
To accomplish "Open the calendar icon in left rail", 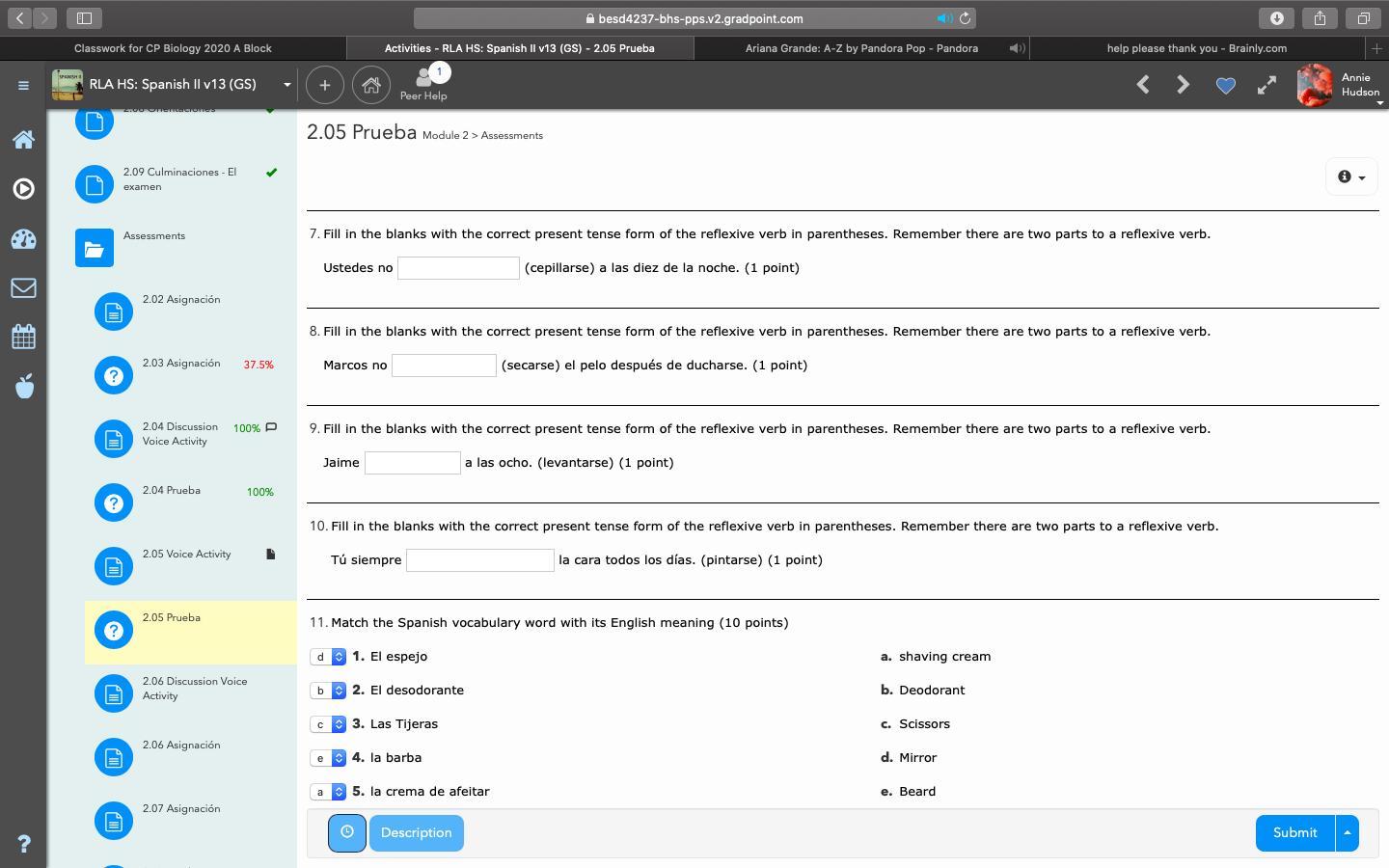I will [x=24, y=337].
